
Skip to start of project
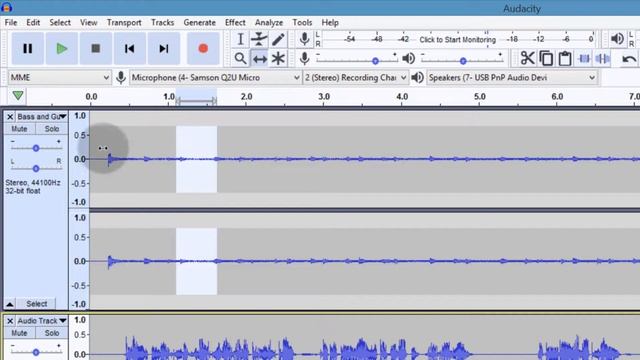pyautogui.click(x=129, y=49)
